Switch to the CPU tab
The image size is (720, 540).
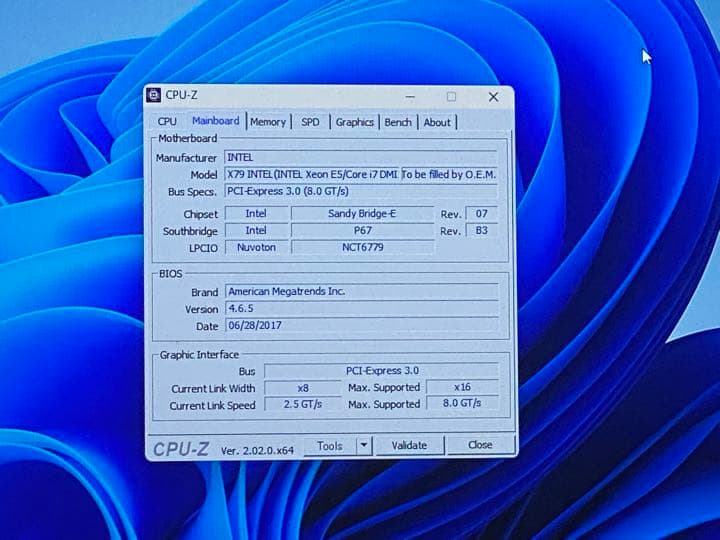pos(167,122)
